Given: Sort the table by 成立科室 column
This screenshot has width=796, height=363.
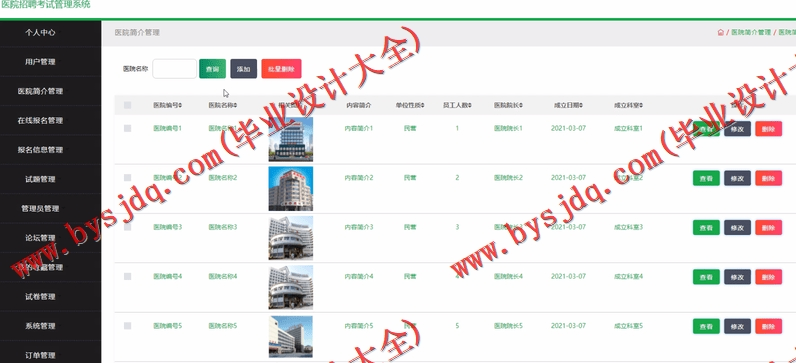Looking at the screenshot, I should [628, 106].
